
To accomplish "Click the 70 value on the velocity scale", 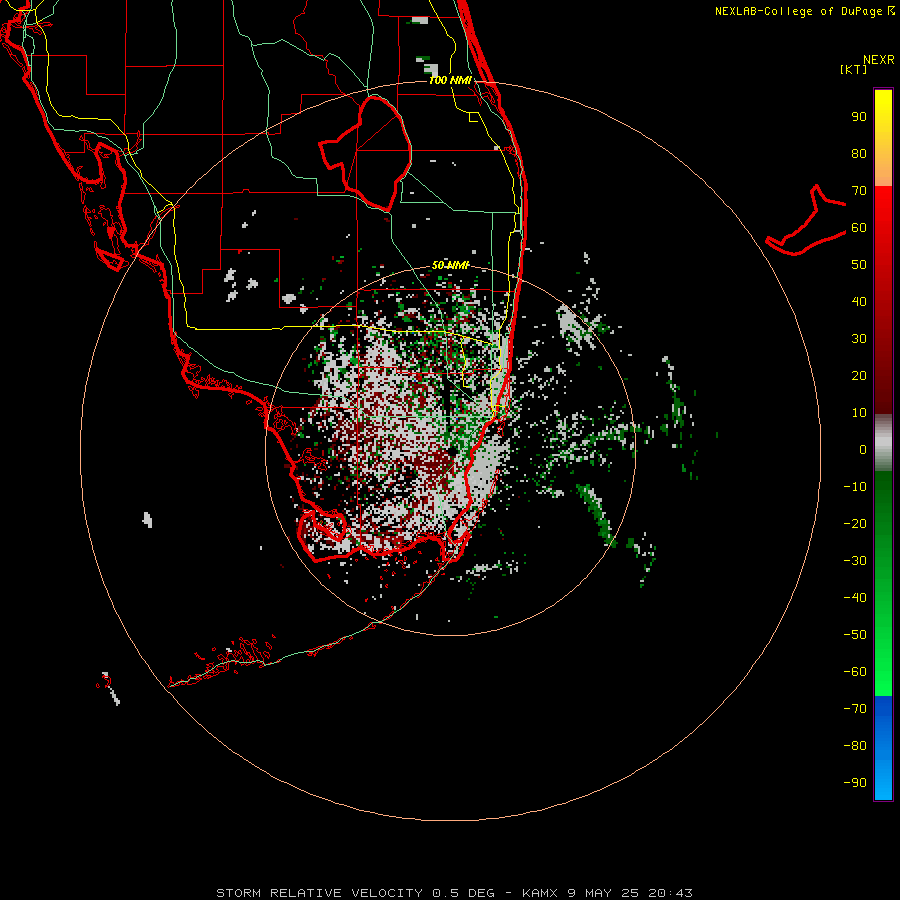I will (x=859, y=191).
